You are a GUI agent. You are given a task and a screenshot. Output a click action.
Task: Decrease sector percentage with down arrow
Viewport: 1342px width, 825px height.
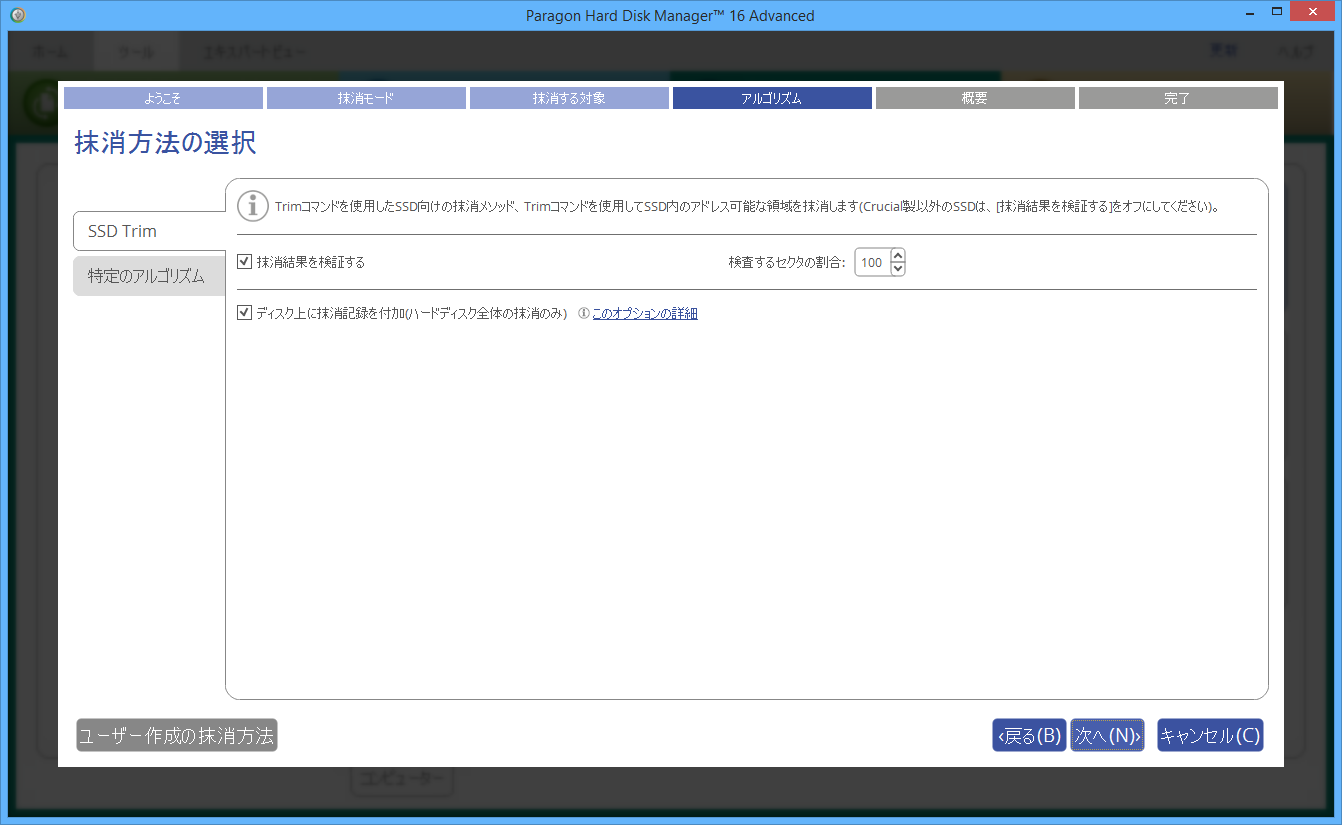[897, 268]
